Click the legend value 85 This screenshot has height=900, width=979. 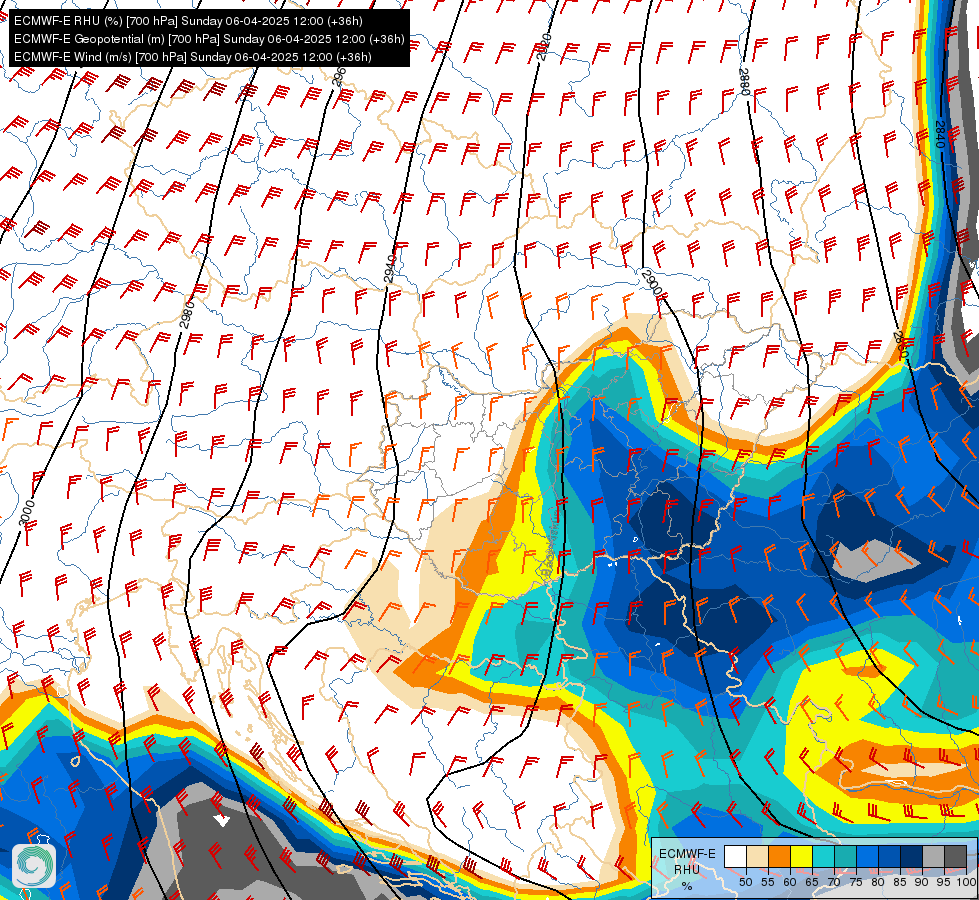tap(900, 882)
